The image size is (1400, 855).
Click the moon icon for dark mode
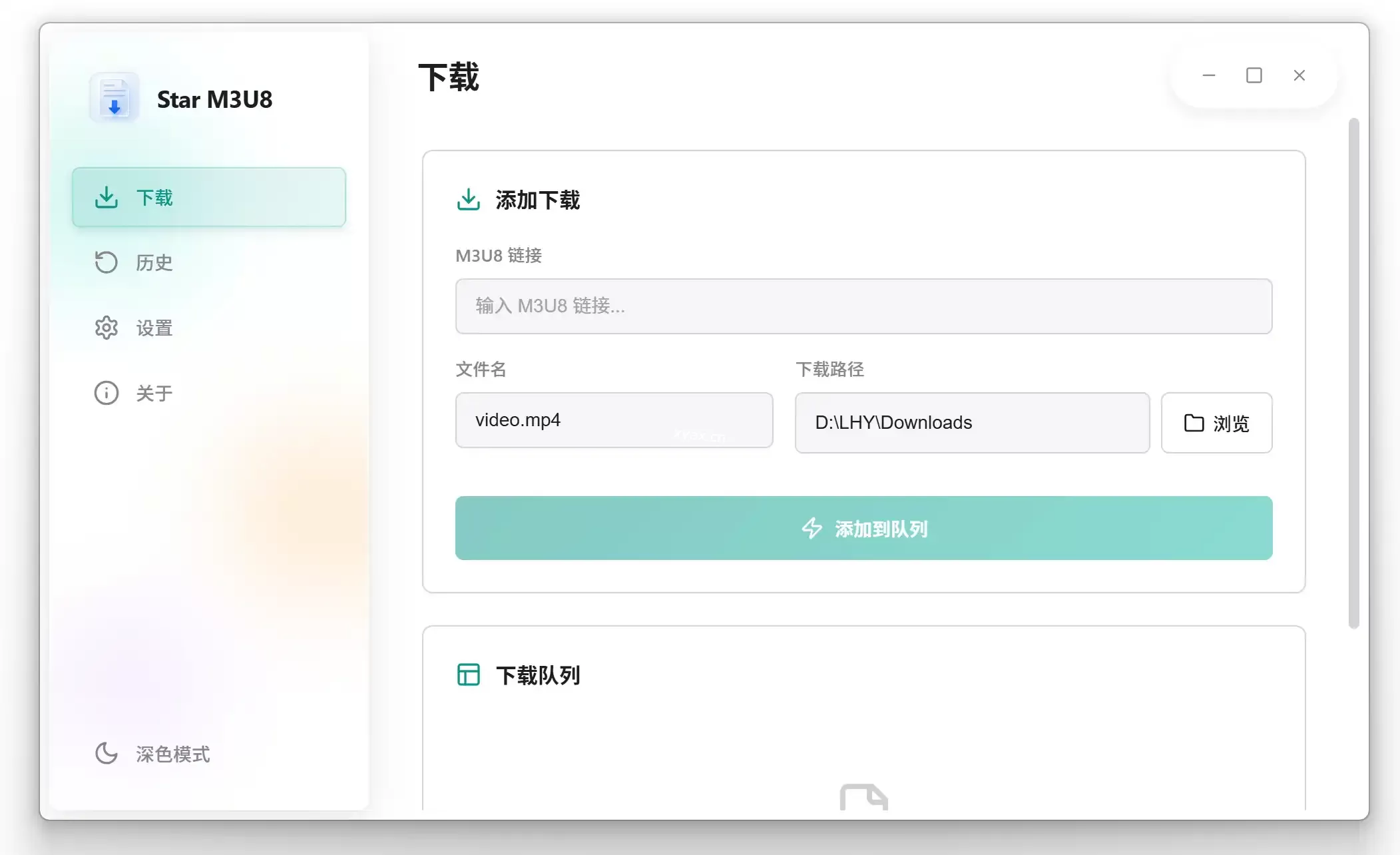coord(107,753)
